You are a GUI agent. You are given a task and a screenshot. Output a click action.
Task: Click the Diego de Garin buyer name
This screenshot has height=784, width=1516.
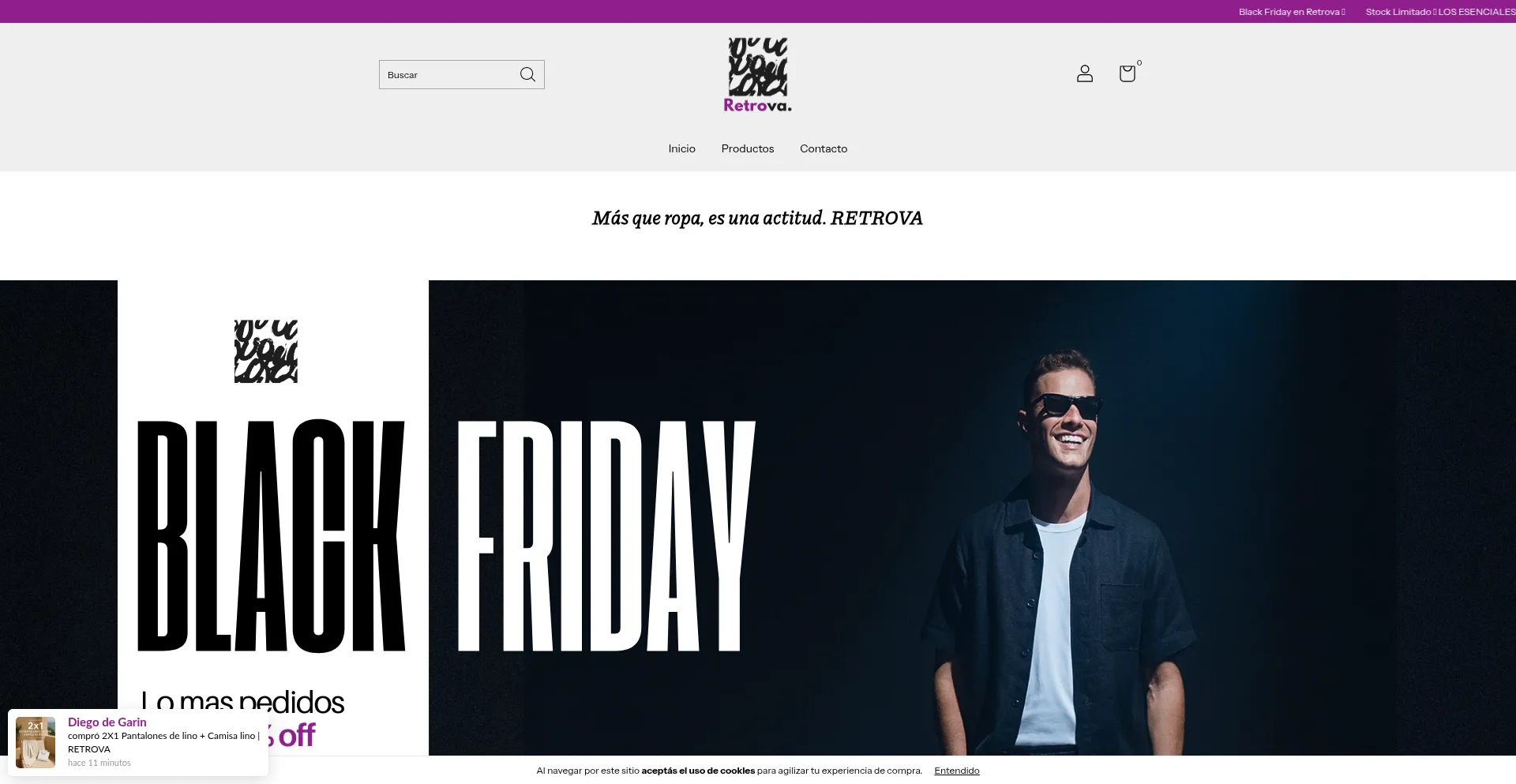107,722
